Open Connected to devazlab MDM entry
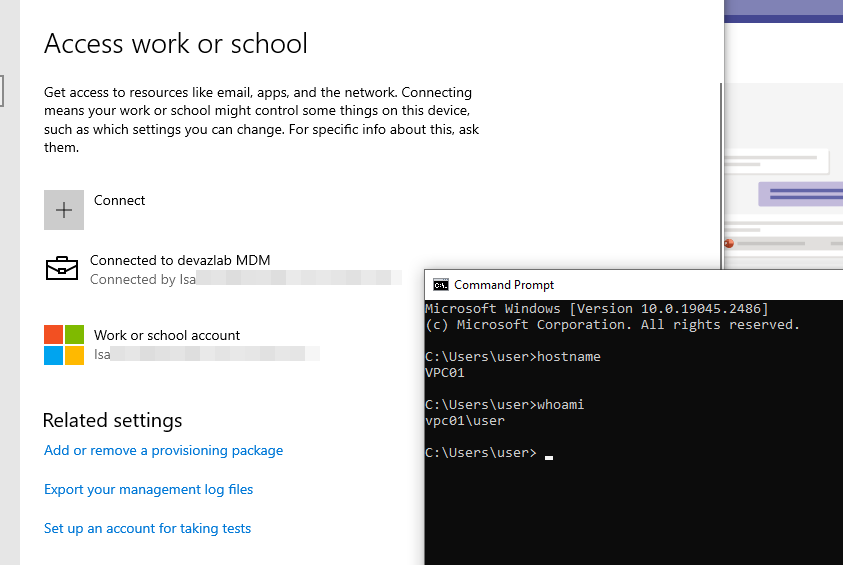The height and width of the screenshot is (565, 843). pyautogui.click(x=224, y=269)
